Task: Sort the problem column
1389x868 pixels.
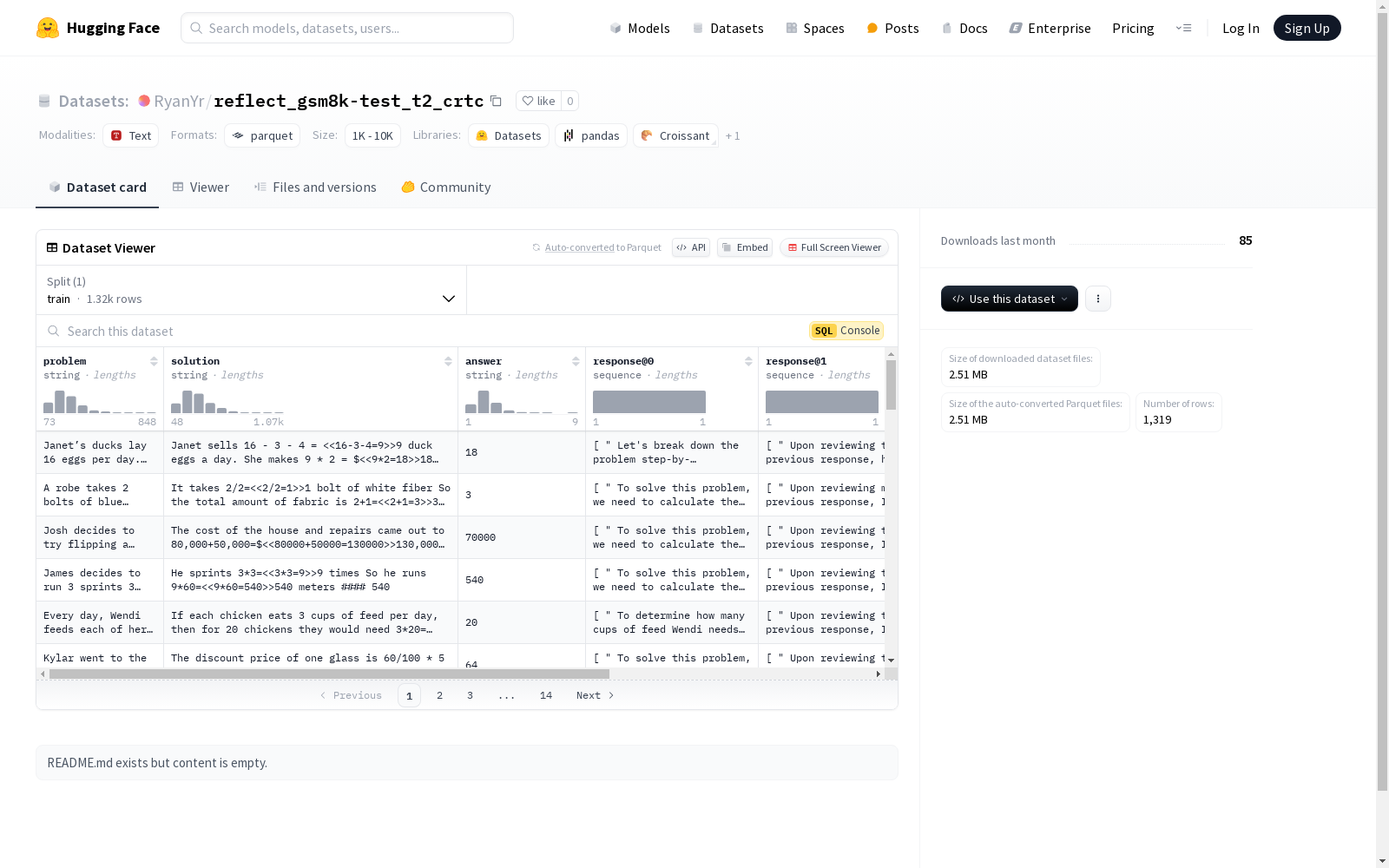Action: click(154, 361)
